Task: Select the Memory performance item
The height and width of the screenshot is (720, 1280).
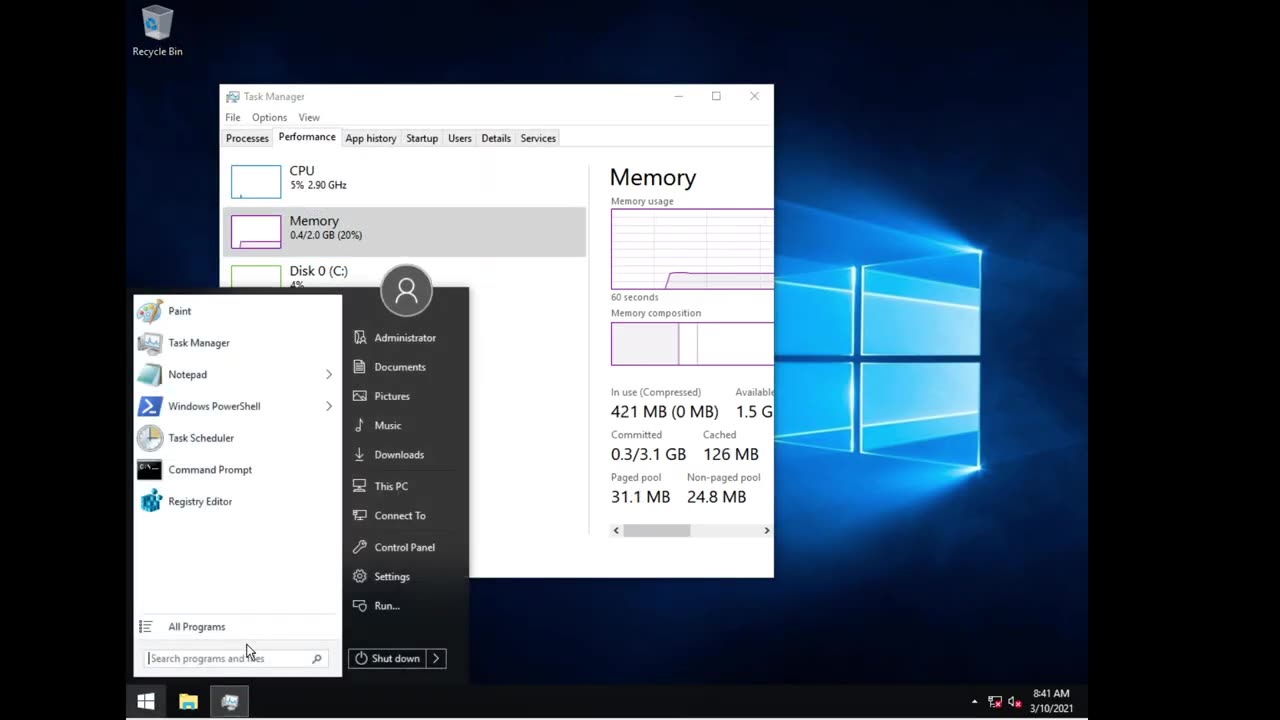Action: pyautogui.click(x=404, y=231)
